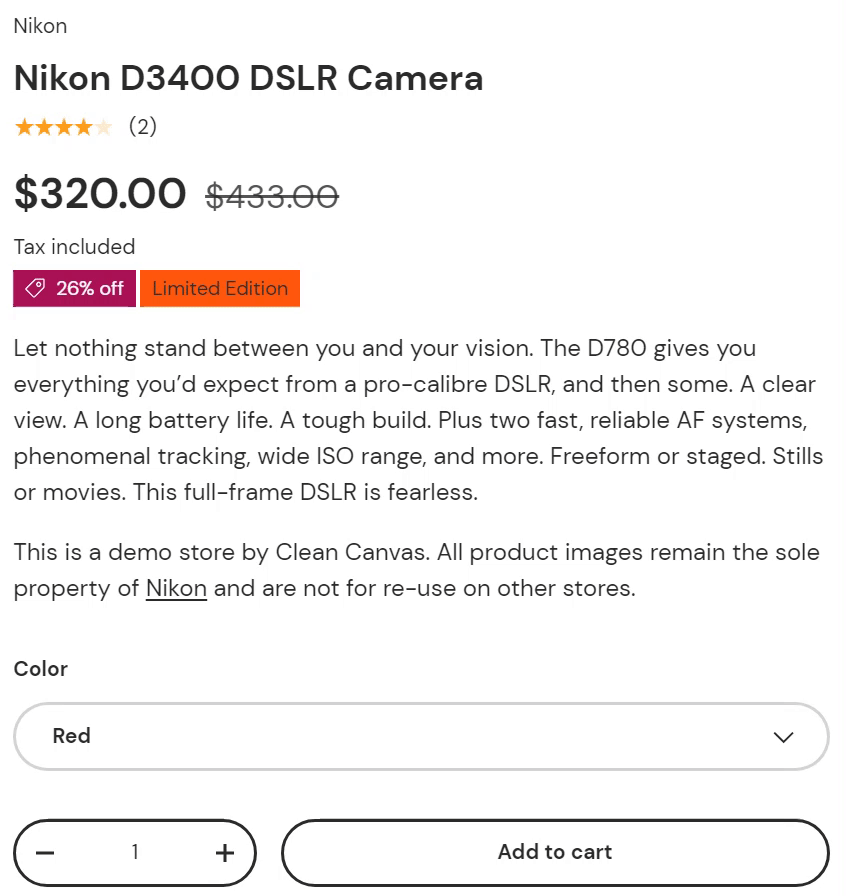Open the Nikon brand name above the title
Image resolution: width=846 pixels, height=896 pixels.
click(x=40, y=26)
